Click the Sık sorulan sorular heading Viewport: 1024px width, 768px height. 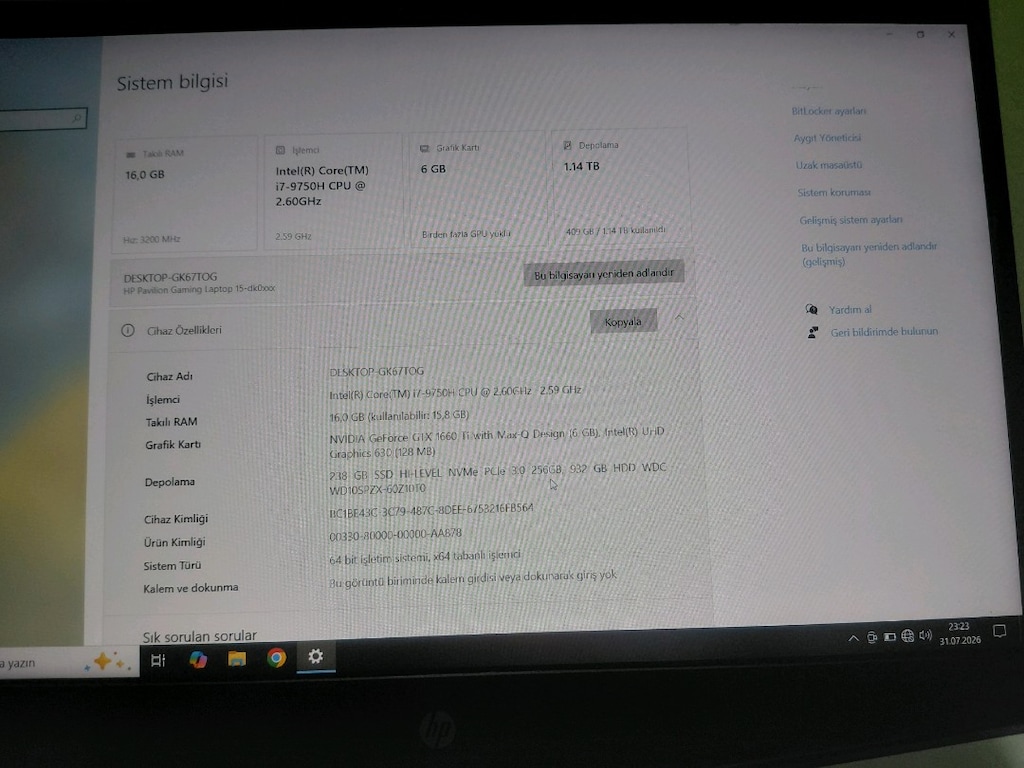tap(199, 635)
